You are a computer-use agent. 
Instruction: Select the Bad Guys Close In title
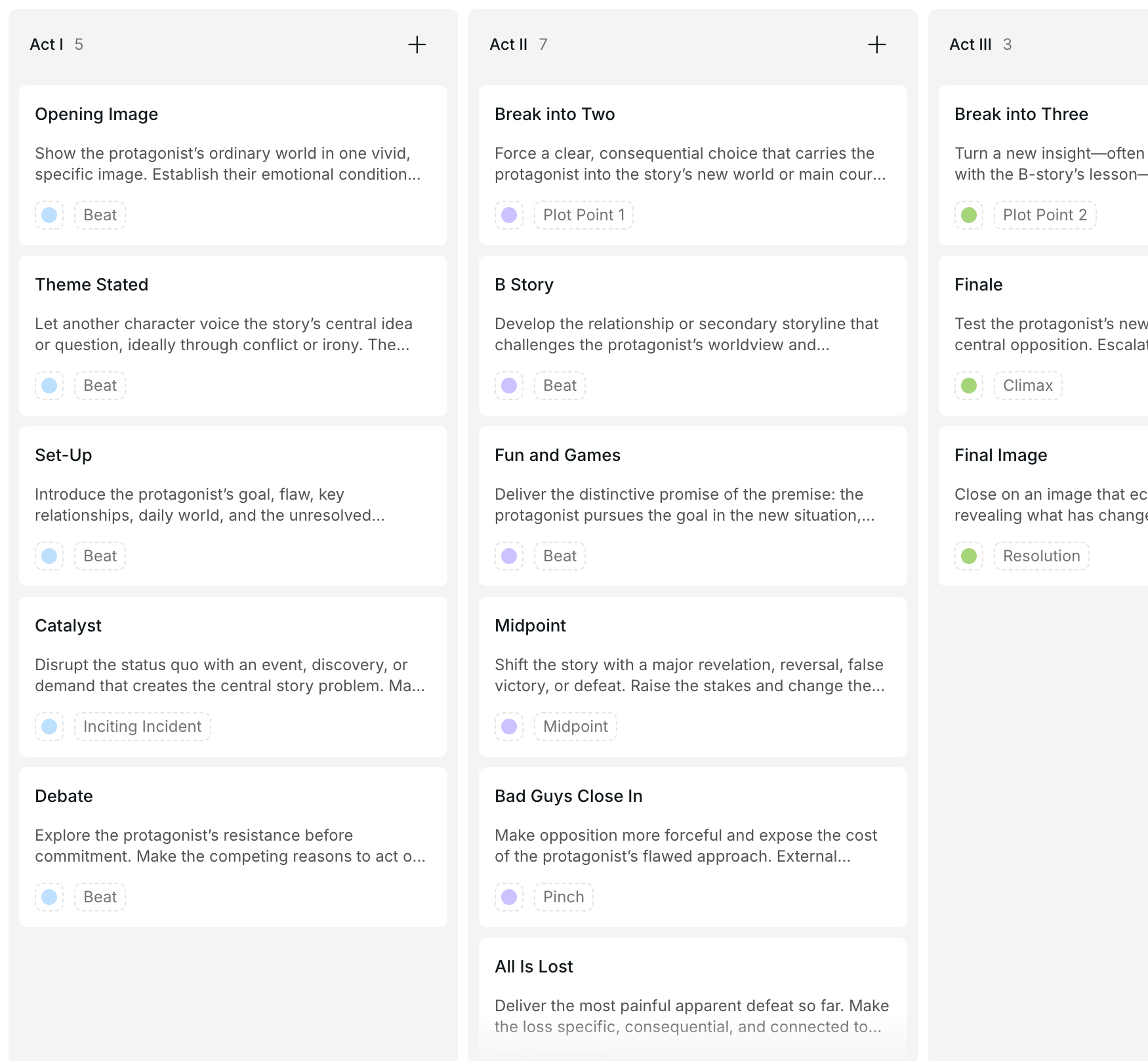click(x=568, y=796)
